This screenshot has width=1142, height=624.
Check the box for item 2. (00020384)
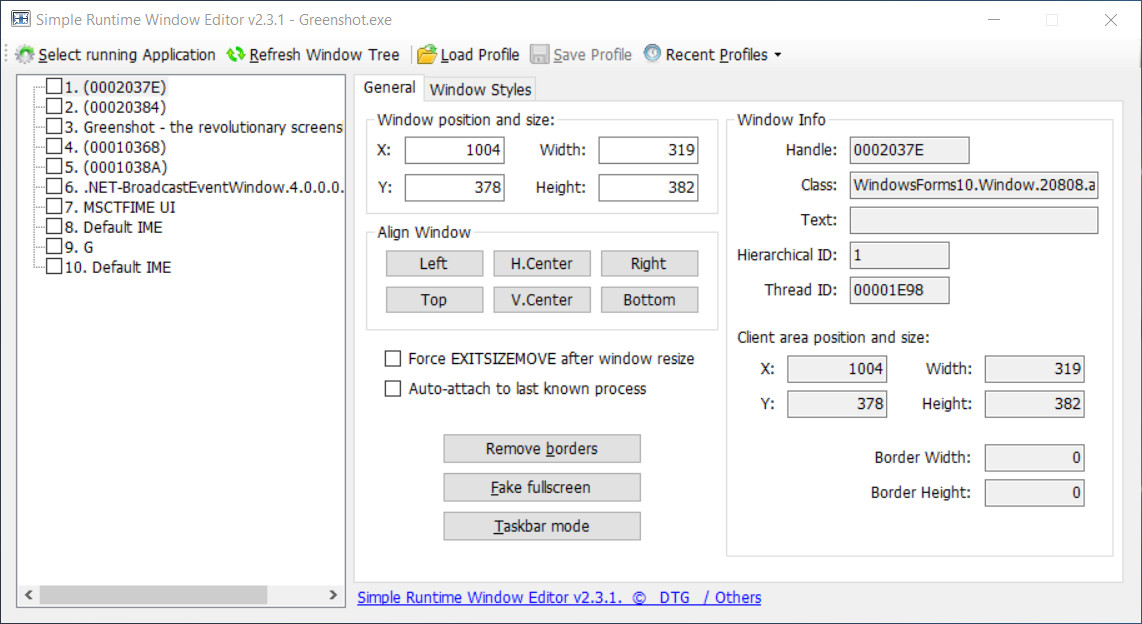pyautogui.click(x=54, y=106)
